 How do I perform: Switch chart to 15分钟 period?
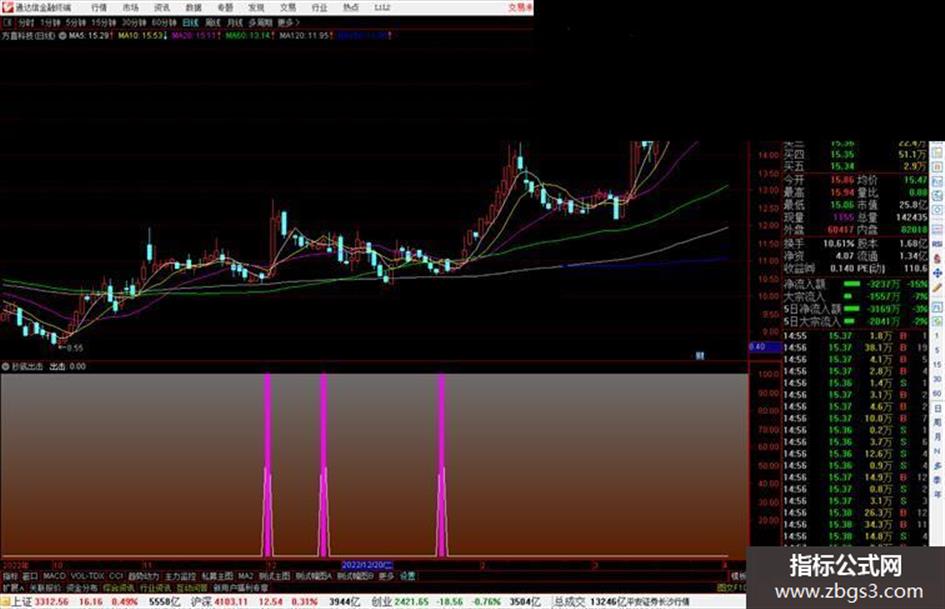tap(103, 22)
